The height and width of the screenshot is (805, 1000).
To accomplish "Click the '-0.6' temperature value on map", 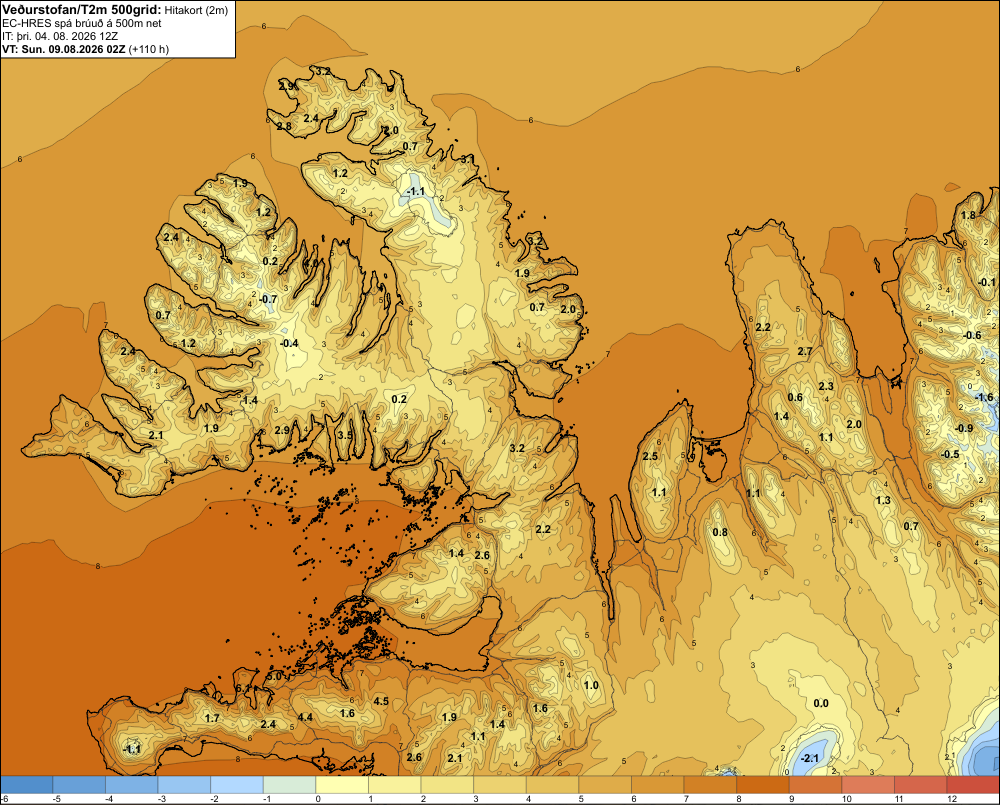I will tap(972, 336).
